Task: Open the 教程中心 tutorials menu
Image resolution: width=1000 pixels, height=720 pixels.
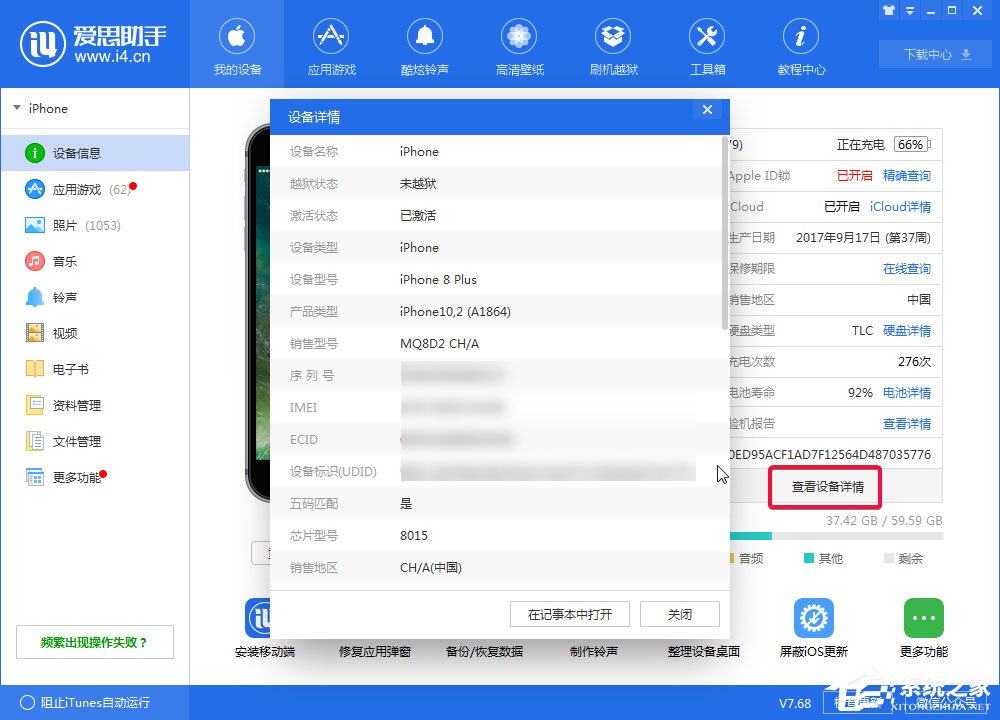Action: tap(800, 45)
